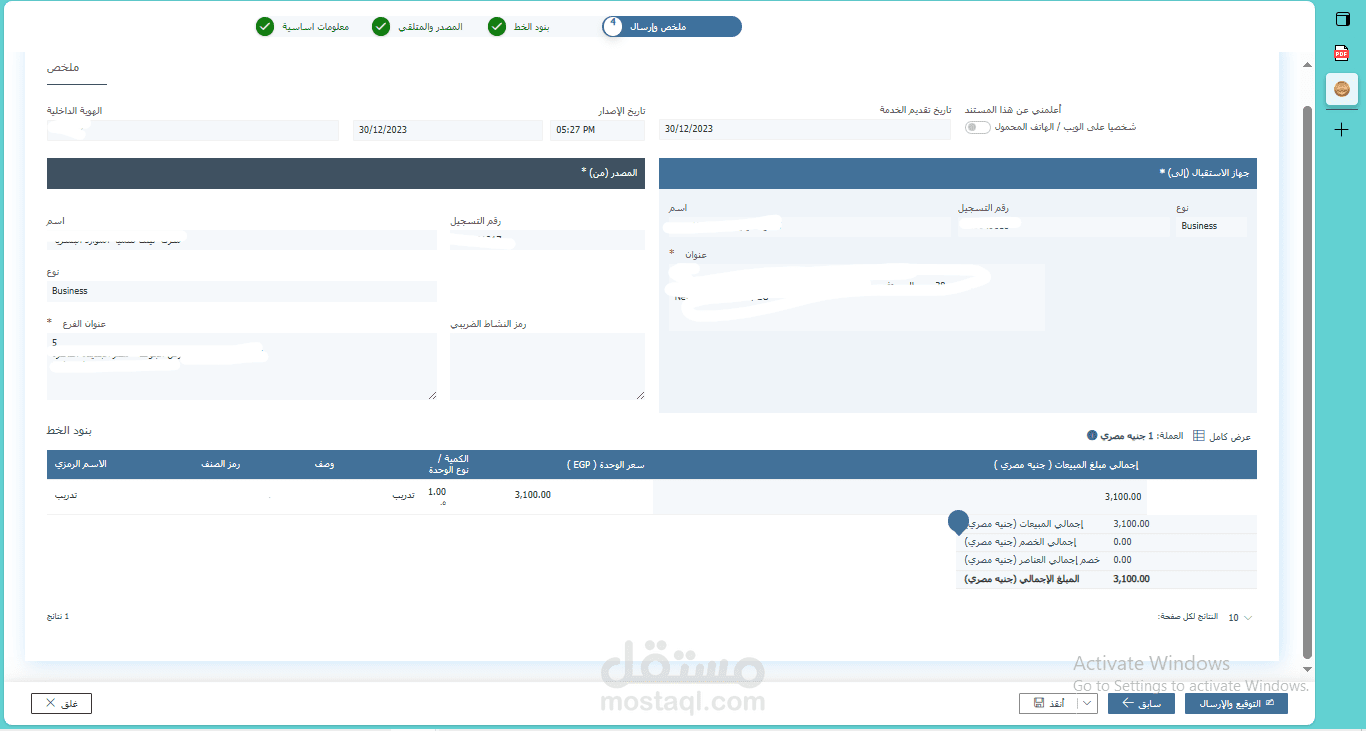Click the receiver type field showing Business
1366x731 pixels.
click(1212, 226)
